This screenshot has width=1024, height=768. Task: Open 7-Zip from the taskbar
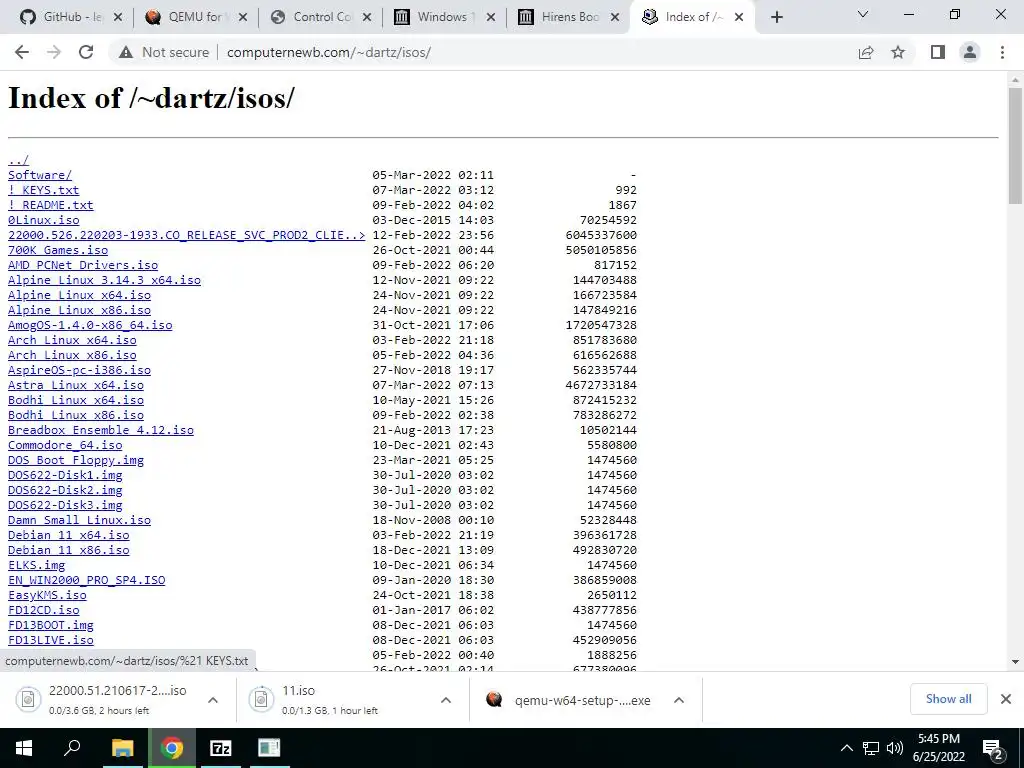click(220, 748)
